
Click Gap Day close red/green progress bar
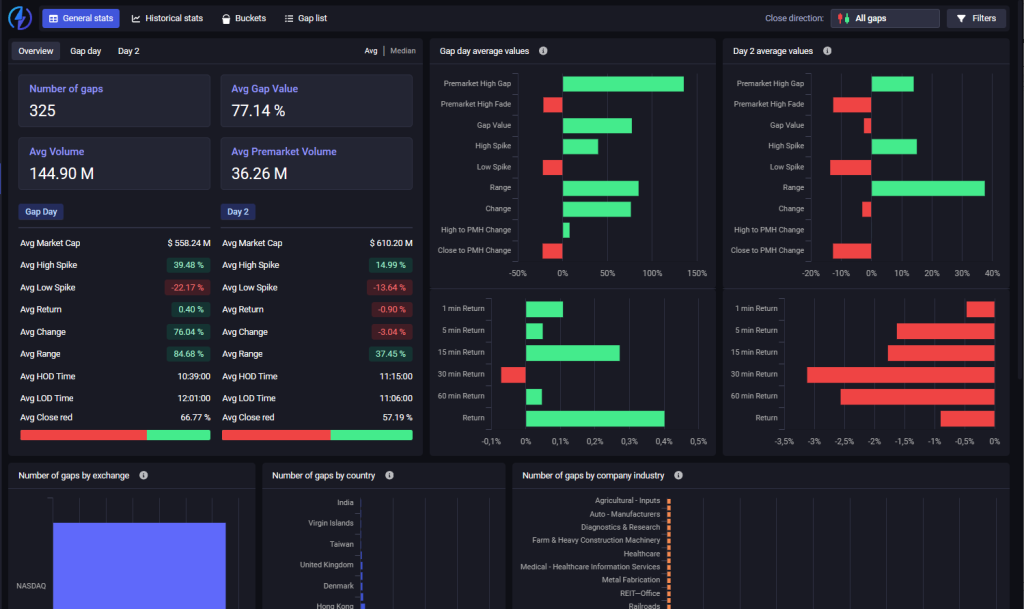(x=115, y=435)
